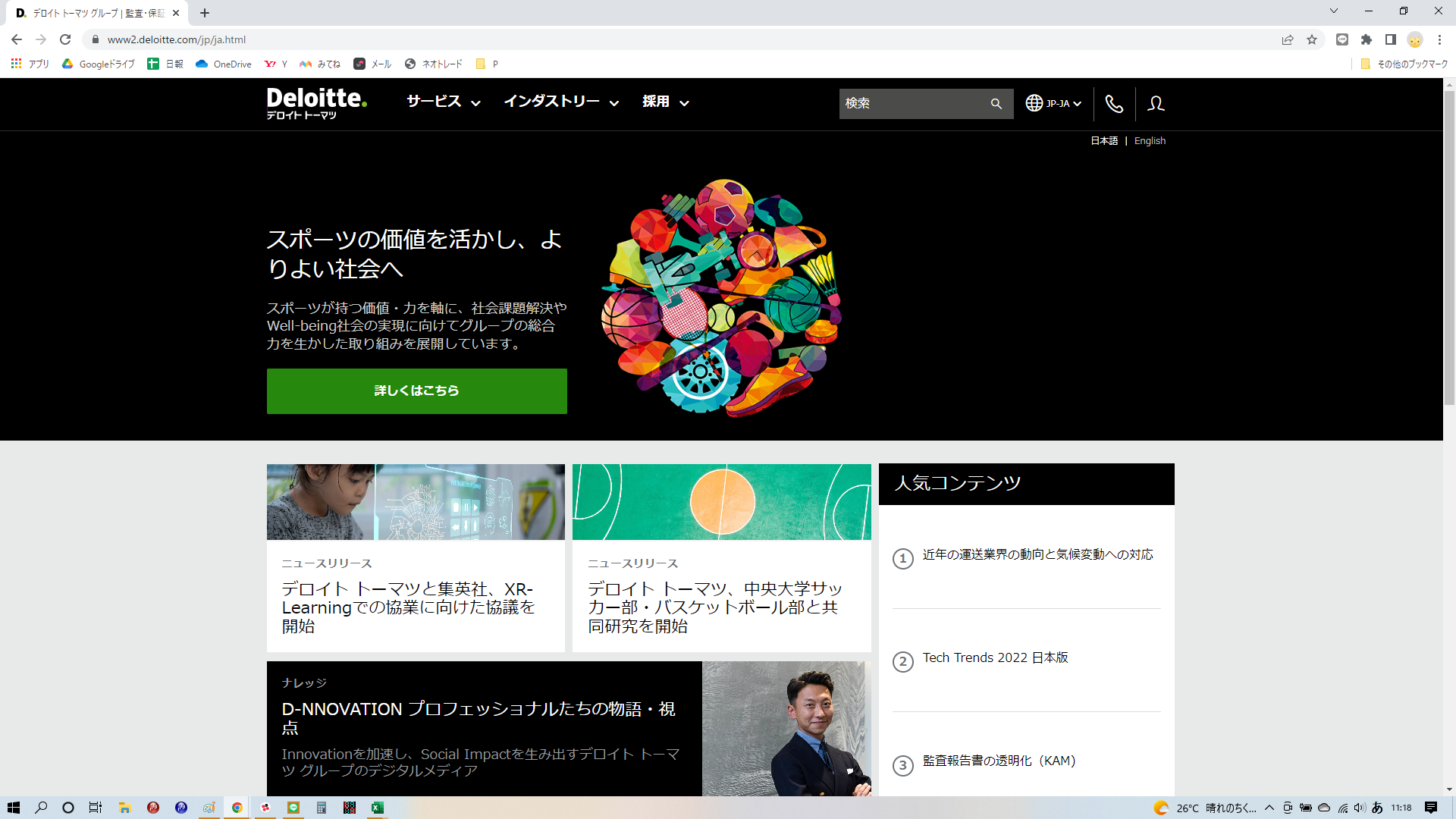1456x819 pixels.
Task: Expand the サービス dropdown menu
Action: coord(444,102)
